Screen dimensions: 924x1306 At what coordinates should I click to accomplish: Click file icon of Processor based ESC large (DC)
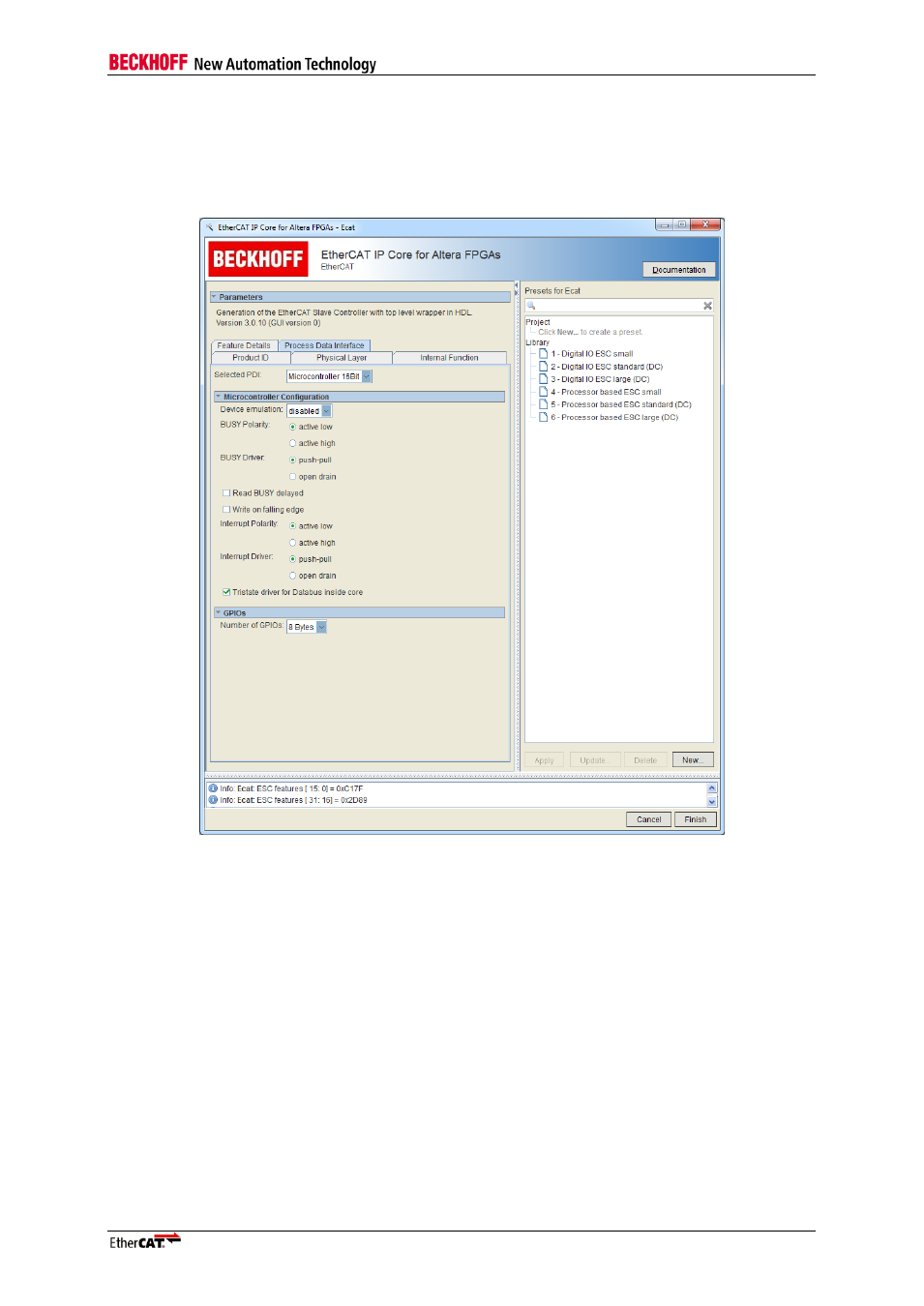544,417
